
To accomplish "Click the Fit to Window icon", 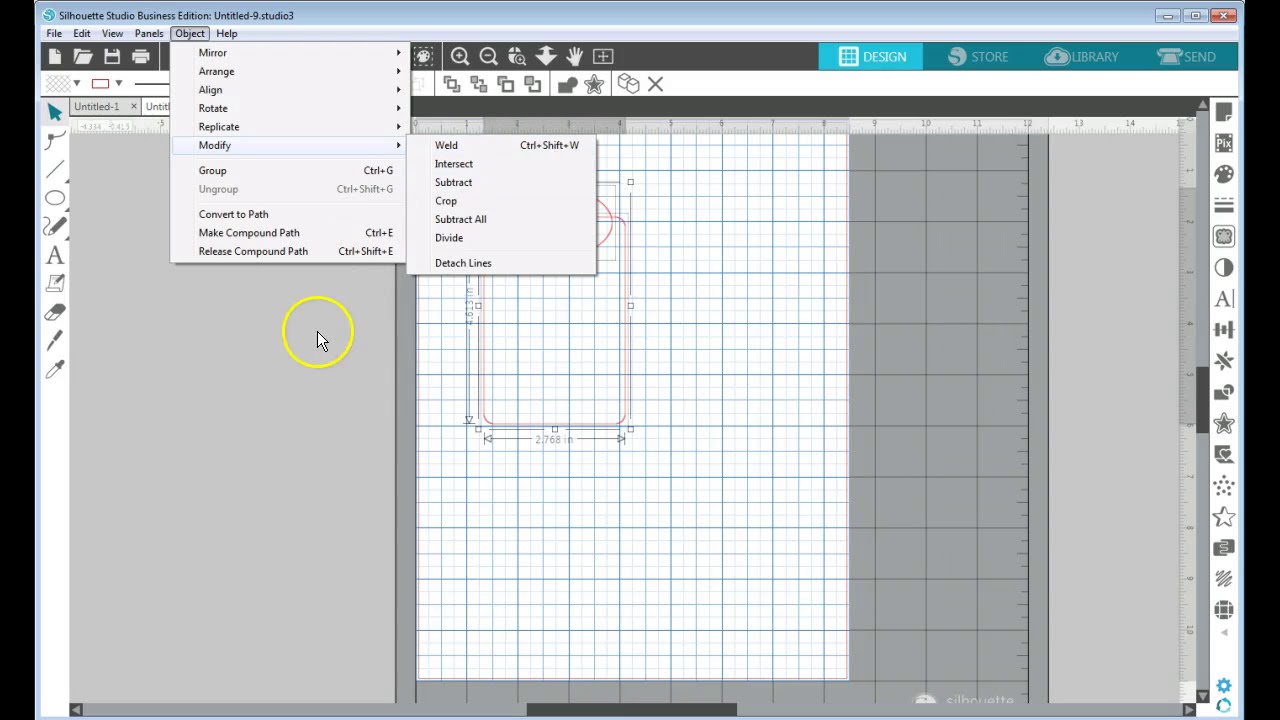I will [603, 57].
